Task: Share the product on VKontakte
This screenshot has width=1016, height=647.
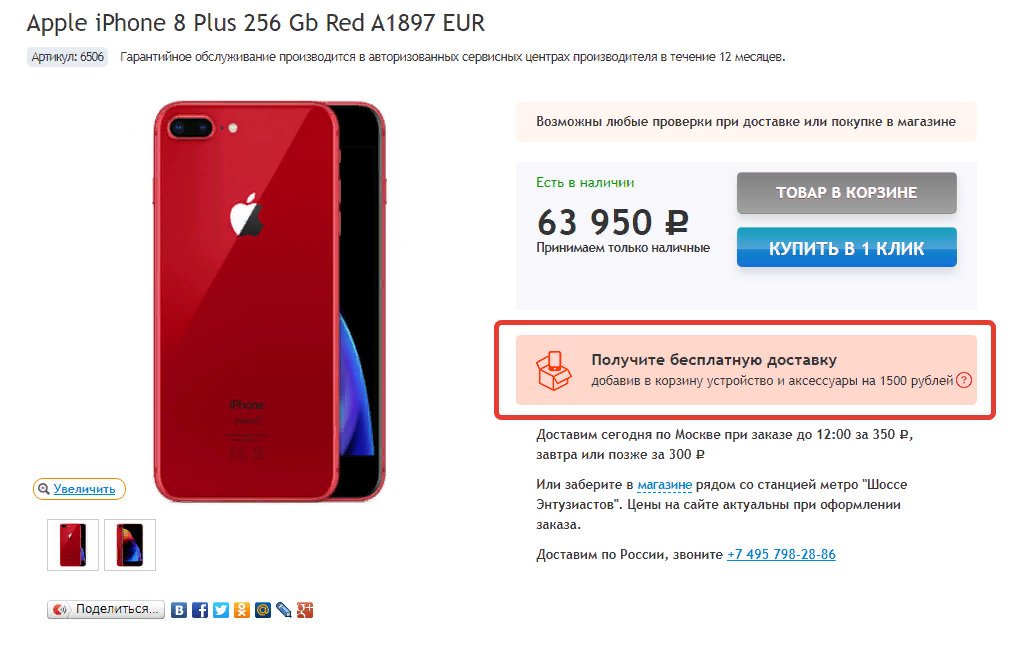Action: [x=179, y=610]
